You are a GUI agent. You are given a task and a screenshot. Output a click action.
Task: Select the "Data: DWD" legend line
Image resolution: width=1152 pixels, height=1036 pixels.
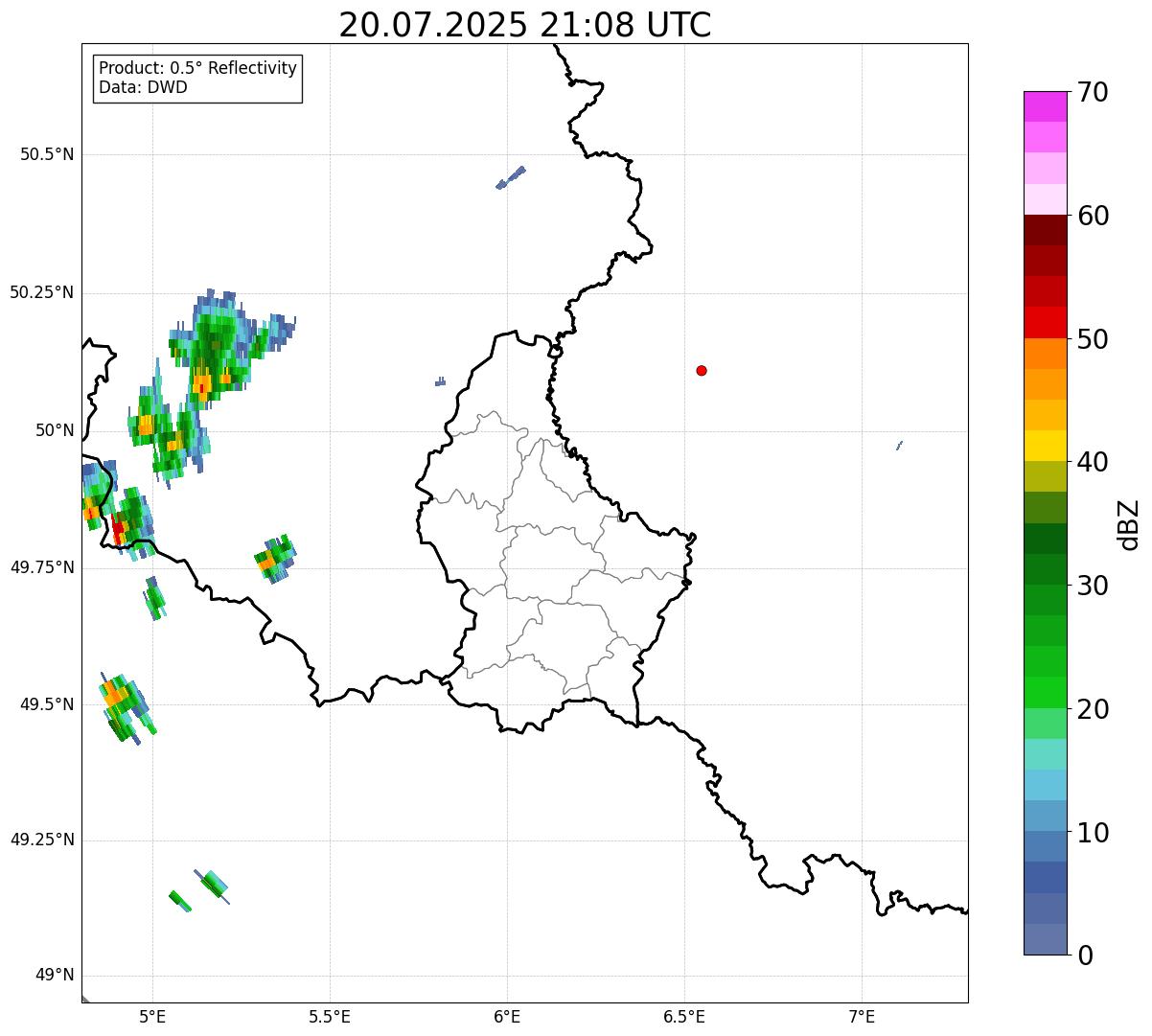coord(144,88)
